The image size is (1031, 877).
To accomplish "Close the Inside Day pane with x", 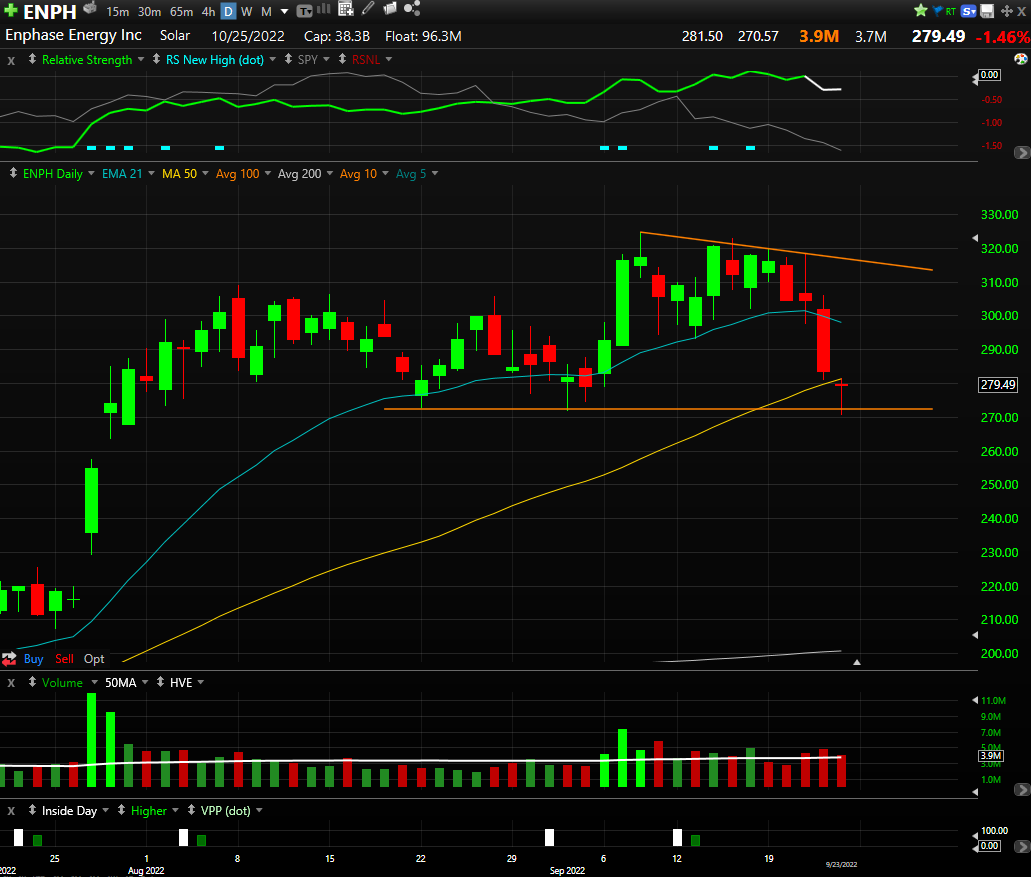I will [11, 811].
